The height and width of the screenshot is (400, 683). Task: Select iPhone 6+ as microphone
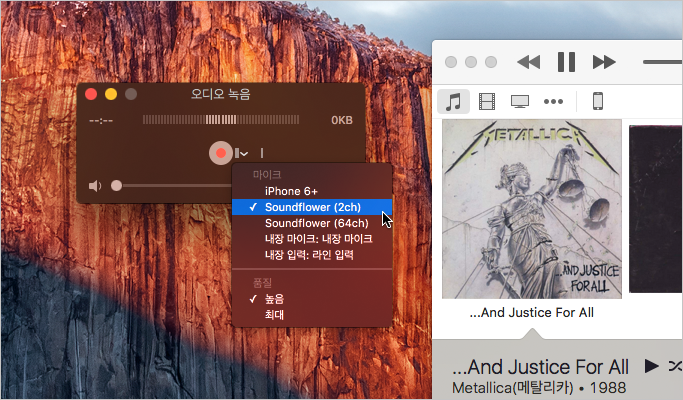312,191
